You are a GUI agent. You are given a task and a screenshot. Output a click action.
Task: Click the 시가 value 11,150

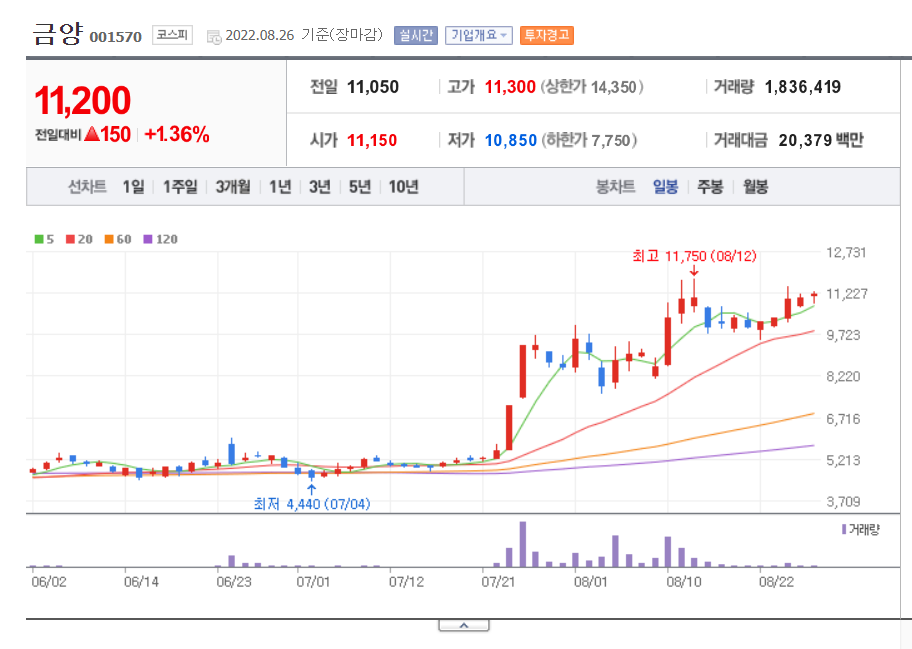372,140
